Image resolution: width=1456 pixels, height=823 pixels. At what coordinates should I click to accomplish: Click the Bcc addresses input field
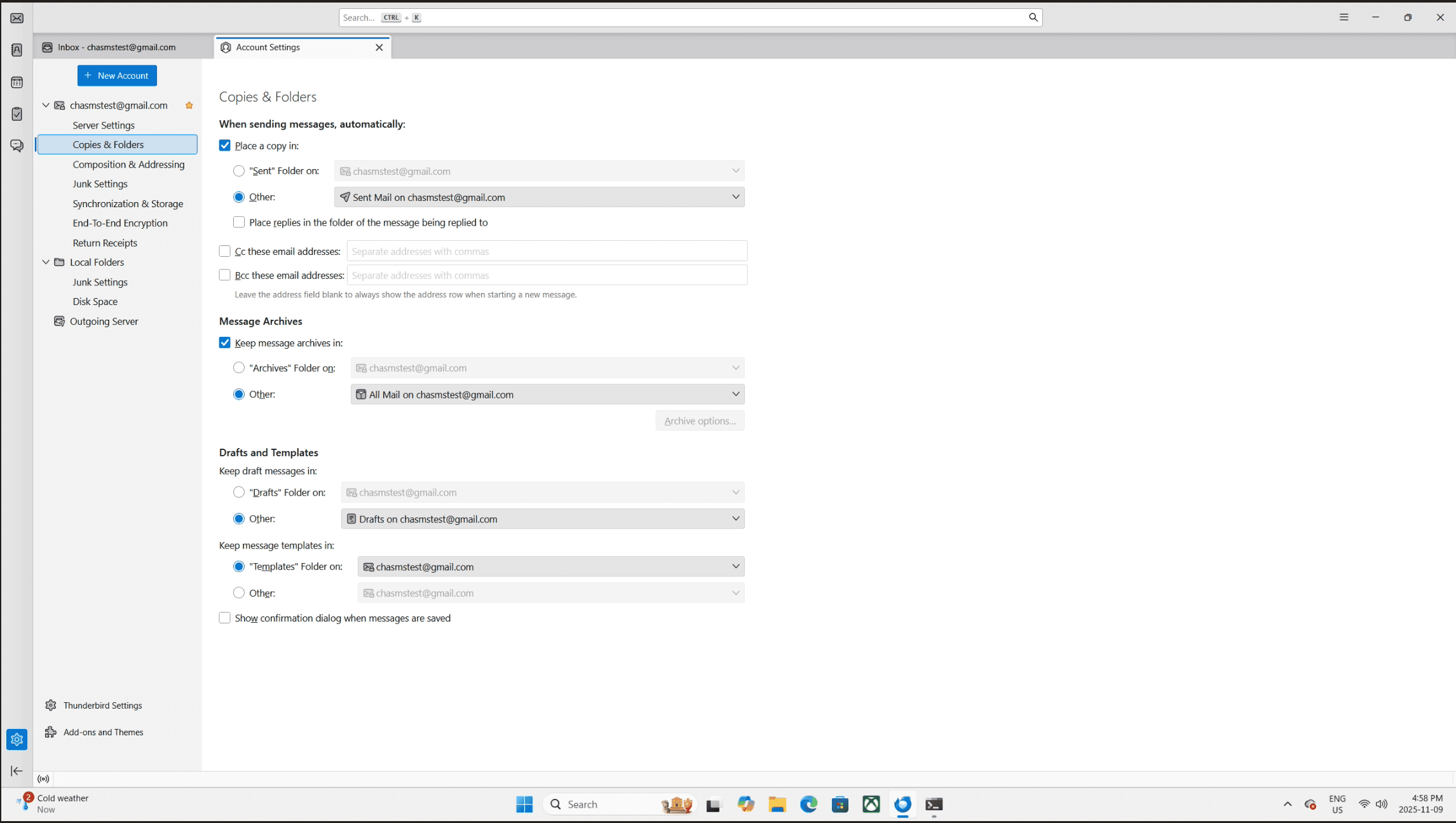(547, 275)
